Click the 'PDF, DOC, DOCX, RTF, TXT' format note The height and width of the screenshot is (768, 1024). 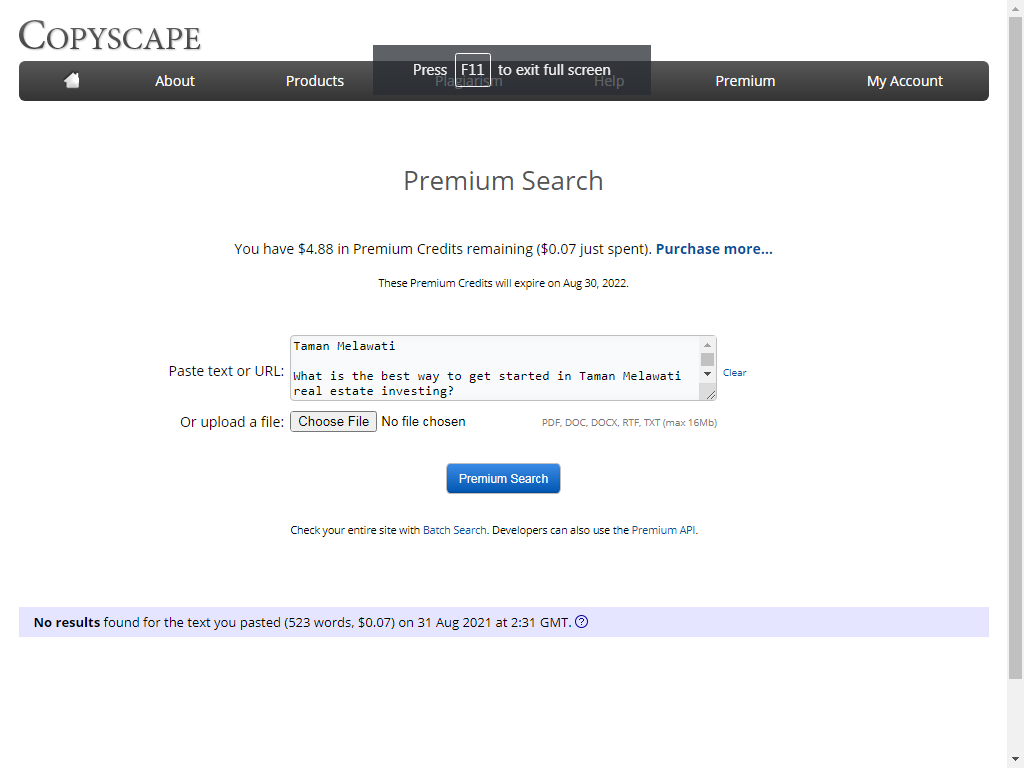[629, 423]
